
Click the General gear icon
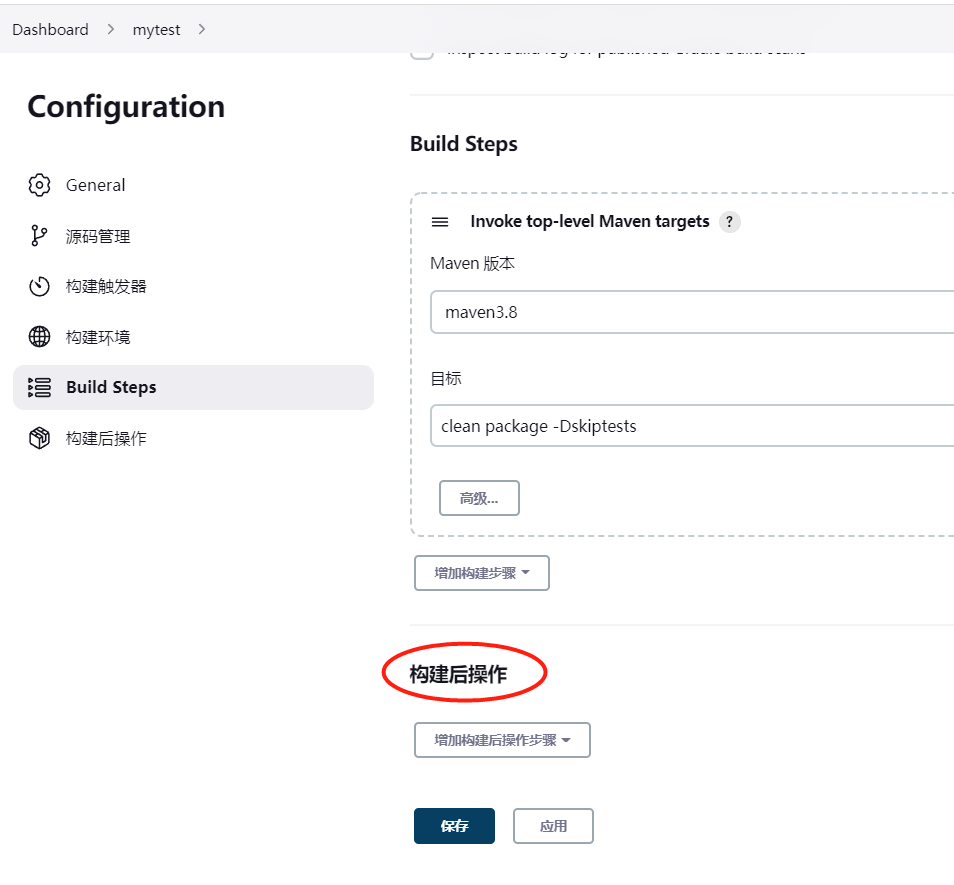click(39, 185)
